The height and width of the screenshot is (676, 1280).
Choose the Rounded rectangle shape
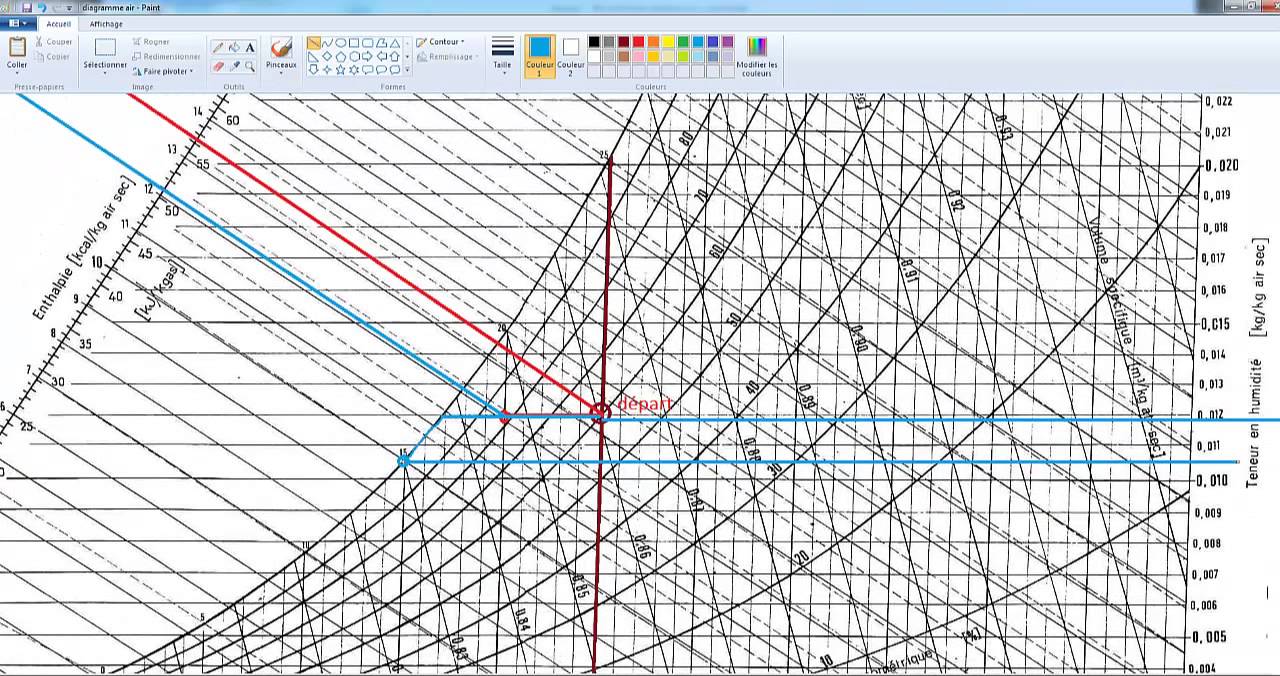click(367, 43)
